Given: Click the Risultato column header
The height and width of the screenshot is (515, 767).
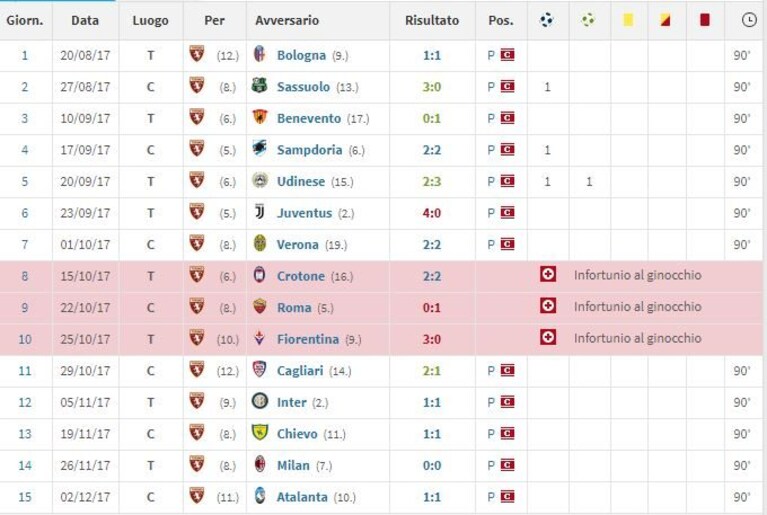Looking at the screenshot, I should [432, 21].
